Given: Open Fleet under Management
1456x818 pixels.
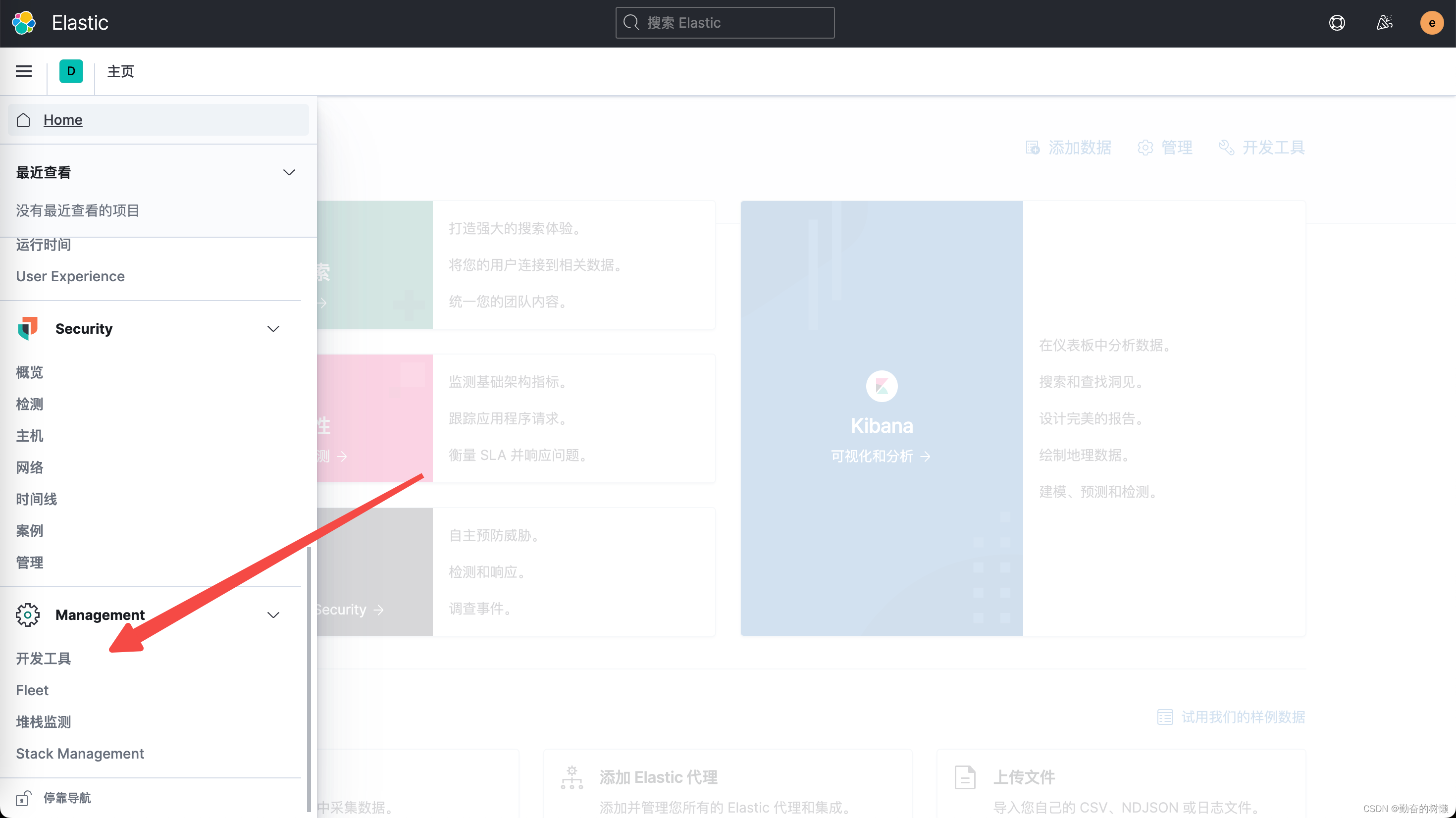Looking at the screenshot, I should pyautogui.click(x=32, y=690).
